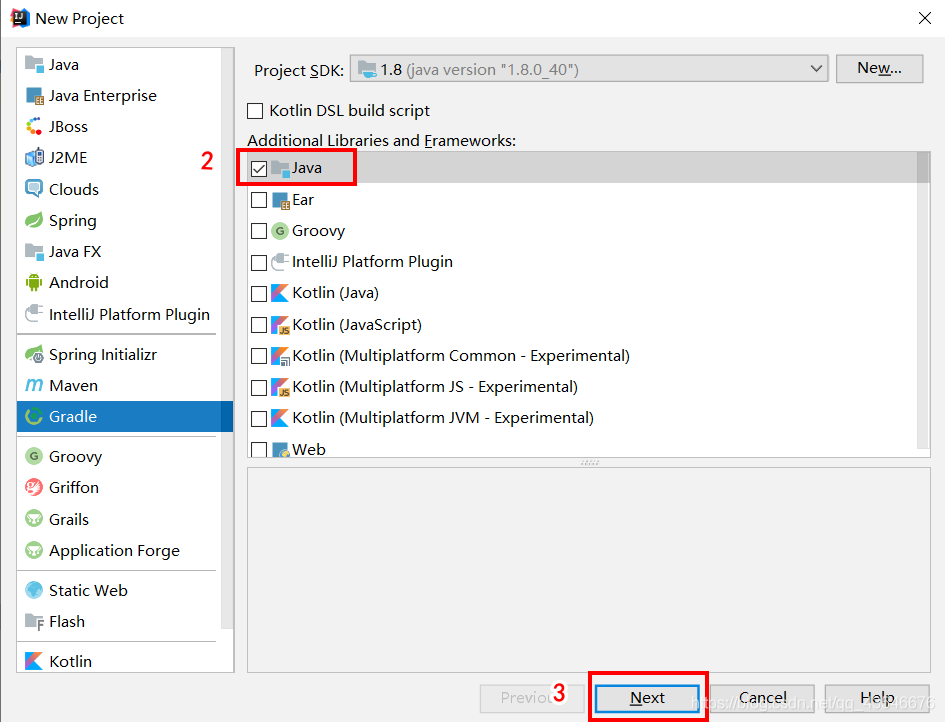
Task: Click "Kotlin (Multiplatform JVM - Experimental)" row text
Action: tap(443, 418)
